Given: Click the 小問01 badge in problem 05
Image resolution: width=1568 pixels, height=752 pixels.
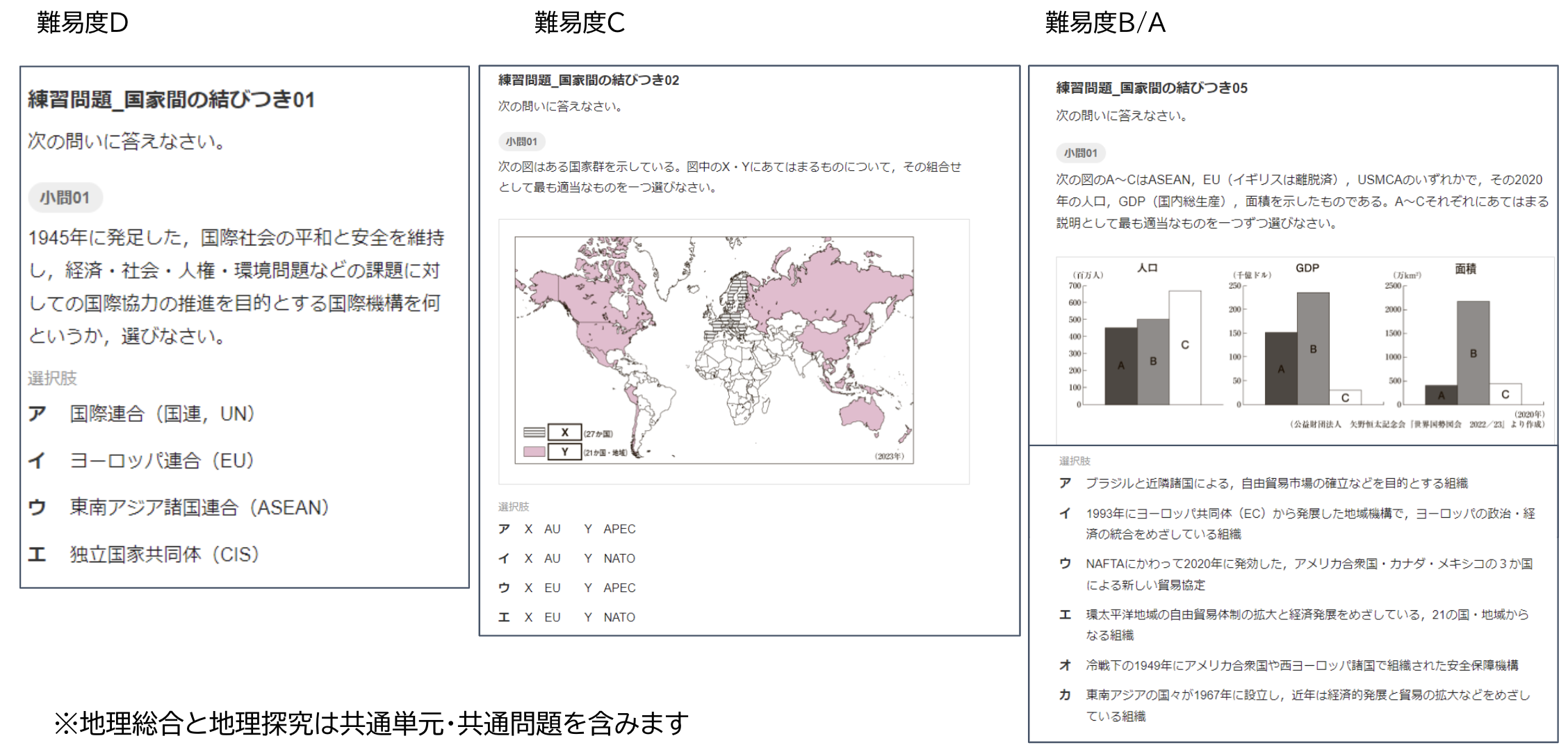Looking at the screenshot, I should (x=1080, y=153).
